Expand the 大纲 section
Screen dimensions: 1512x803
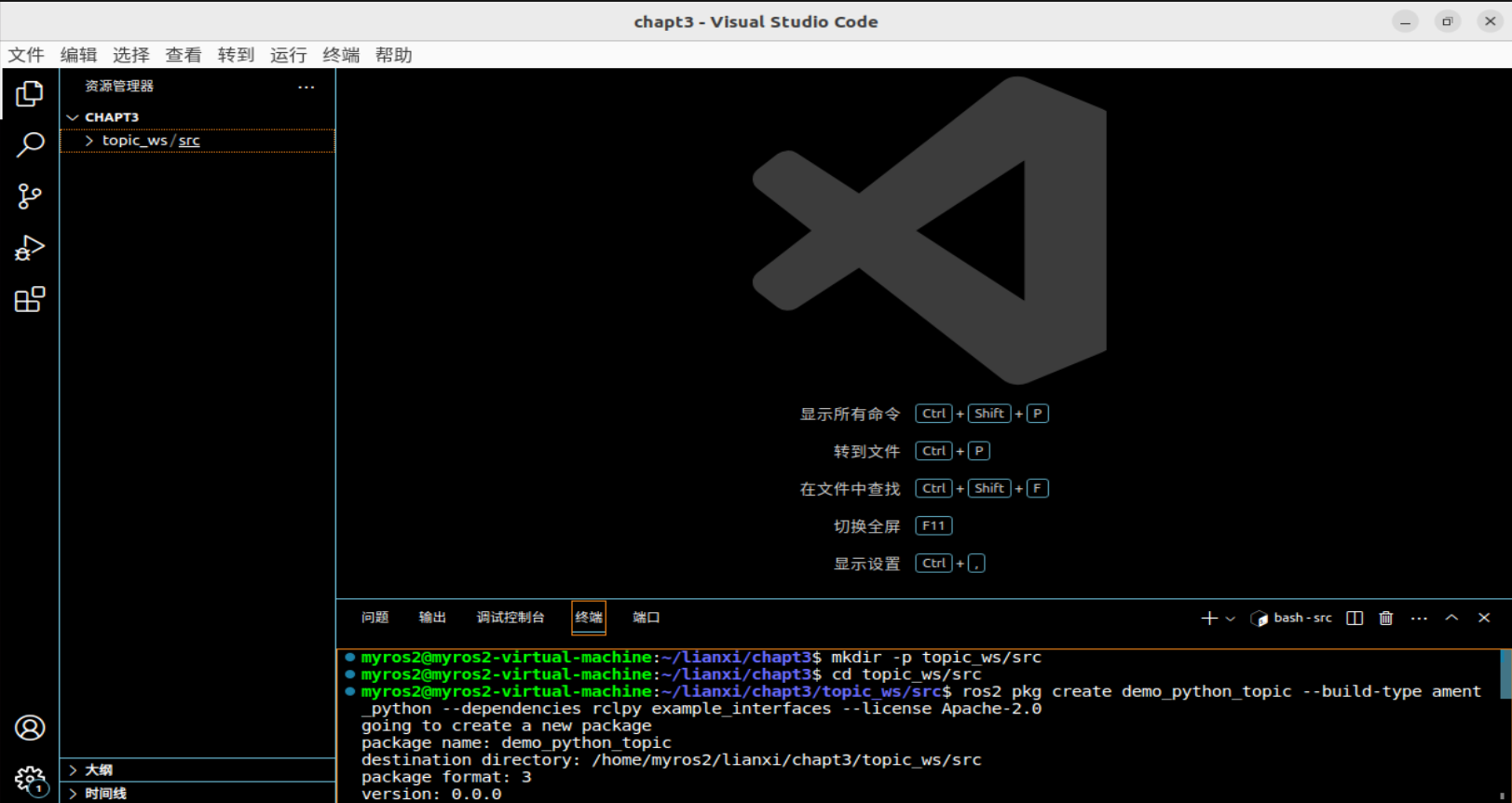point(198,770)
